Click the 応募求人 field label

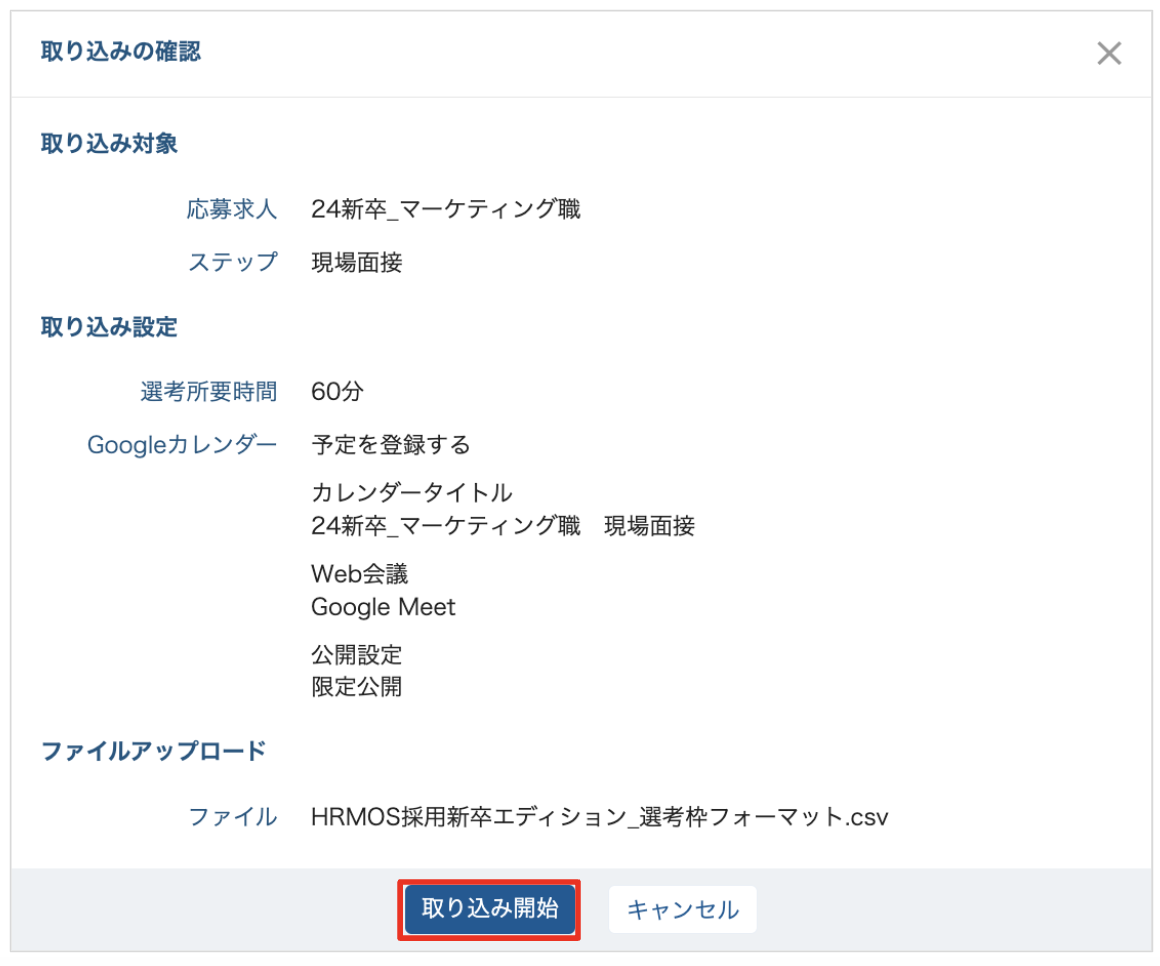(x=231, y=210)
